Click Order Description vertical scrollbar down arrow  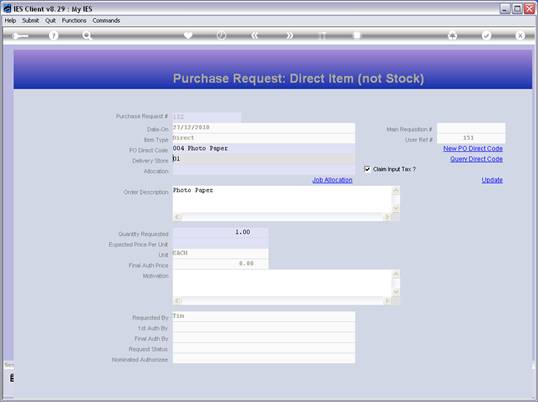pos(396,208)
